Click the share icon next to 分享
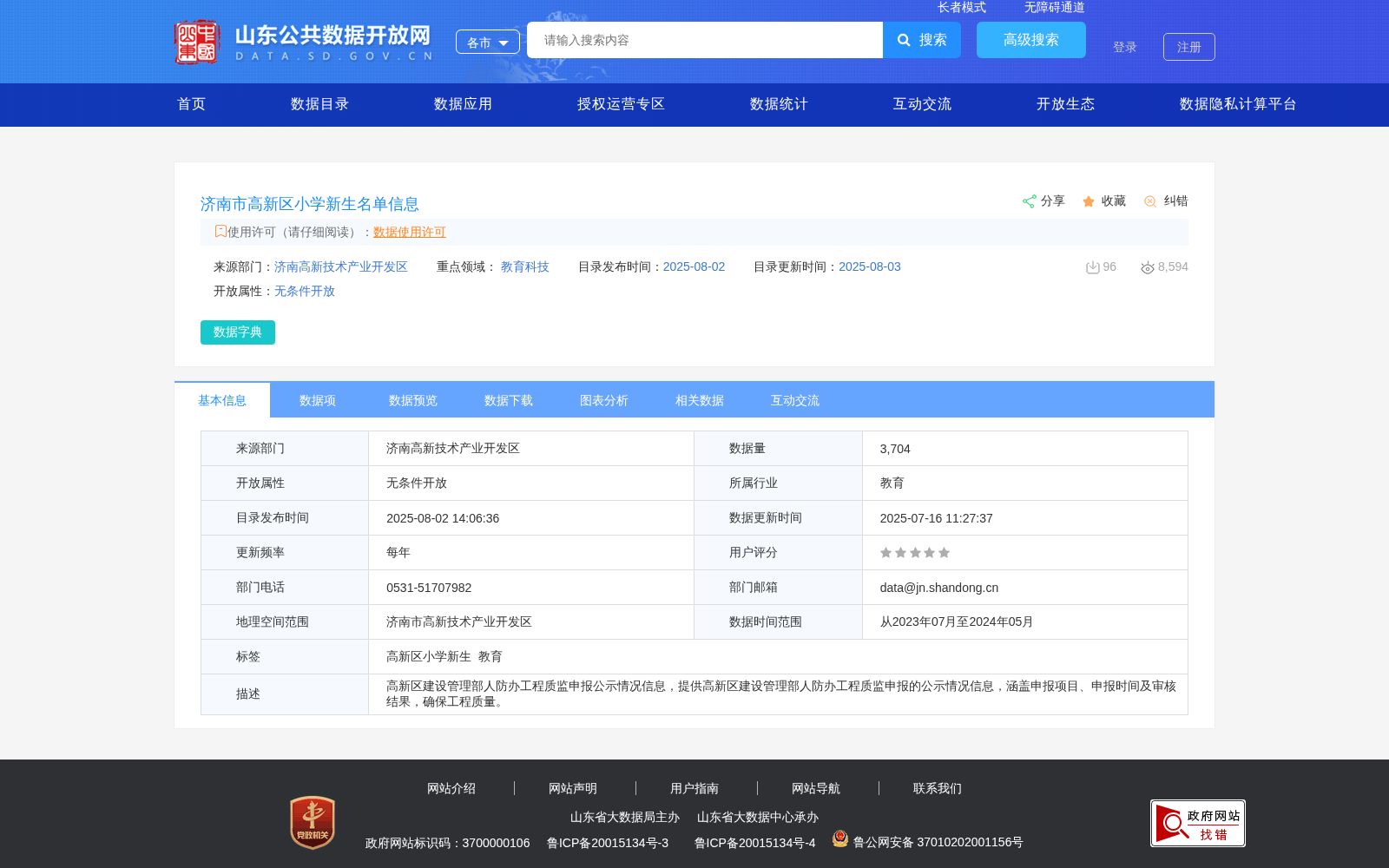Viewport: 1389px width, 868px height. [x=1030, y=201]
